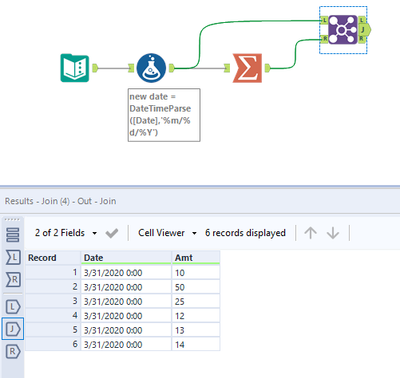This screenshot has height=378, width=400.
Task: Open the Formula tool annotation box
Action: (164, 115)
